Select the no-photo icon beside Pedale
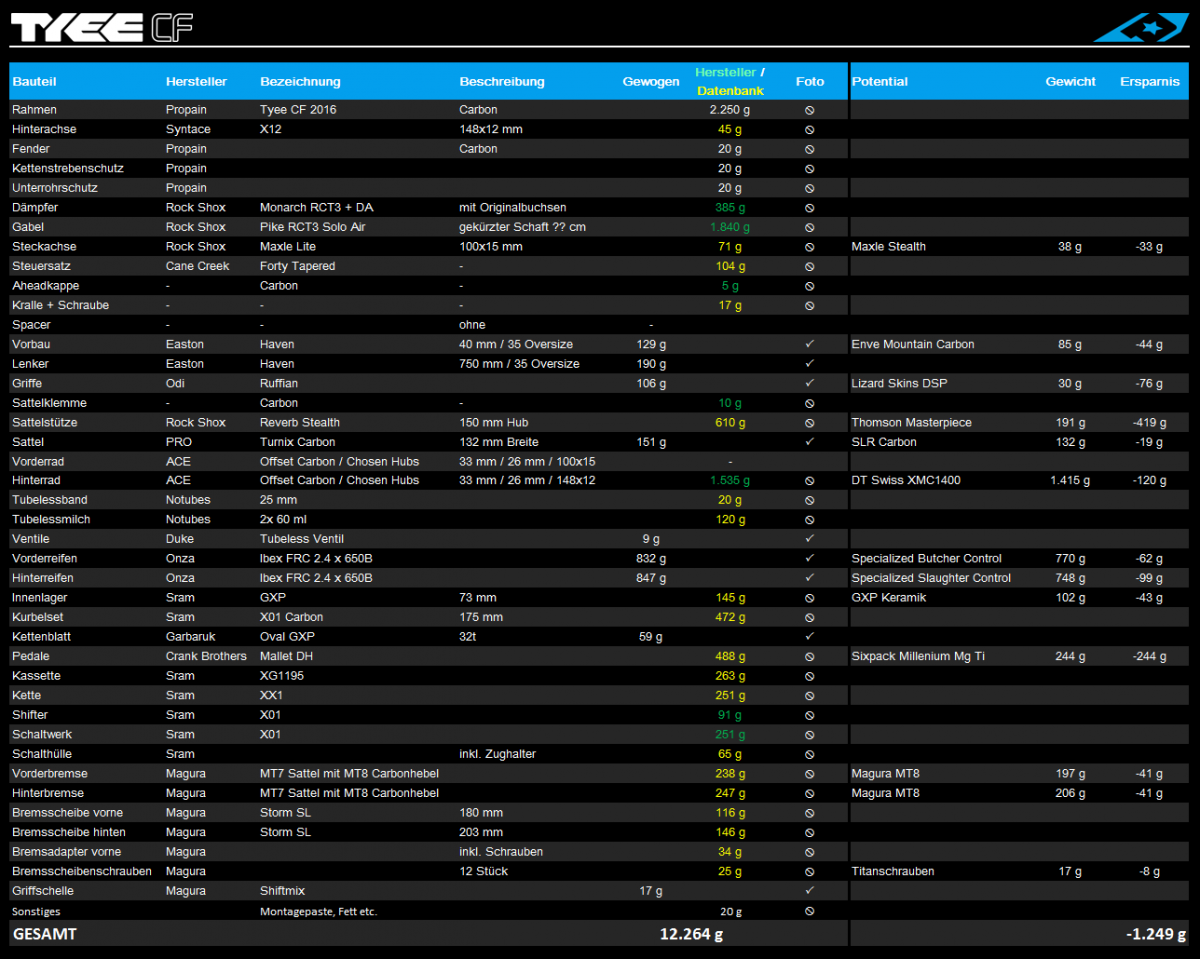This screenshot has height=959, width=1200. (x=809, y=657)
